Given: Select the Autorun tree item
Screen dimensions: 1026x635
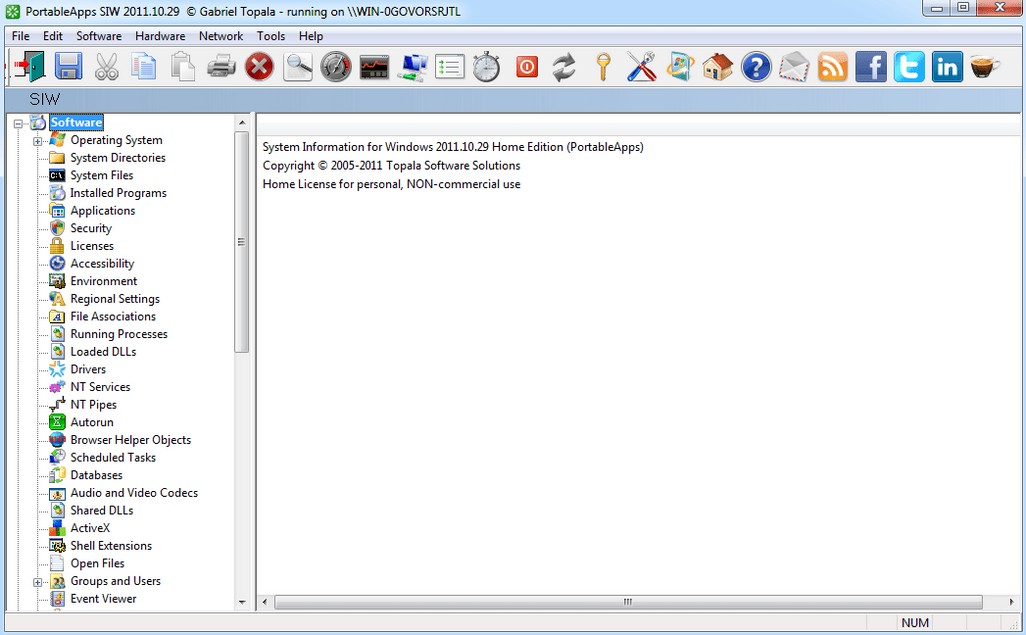Looking at the screenshot, I should [92, 423].
